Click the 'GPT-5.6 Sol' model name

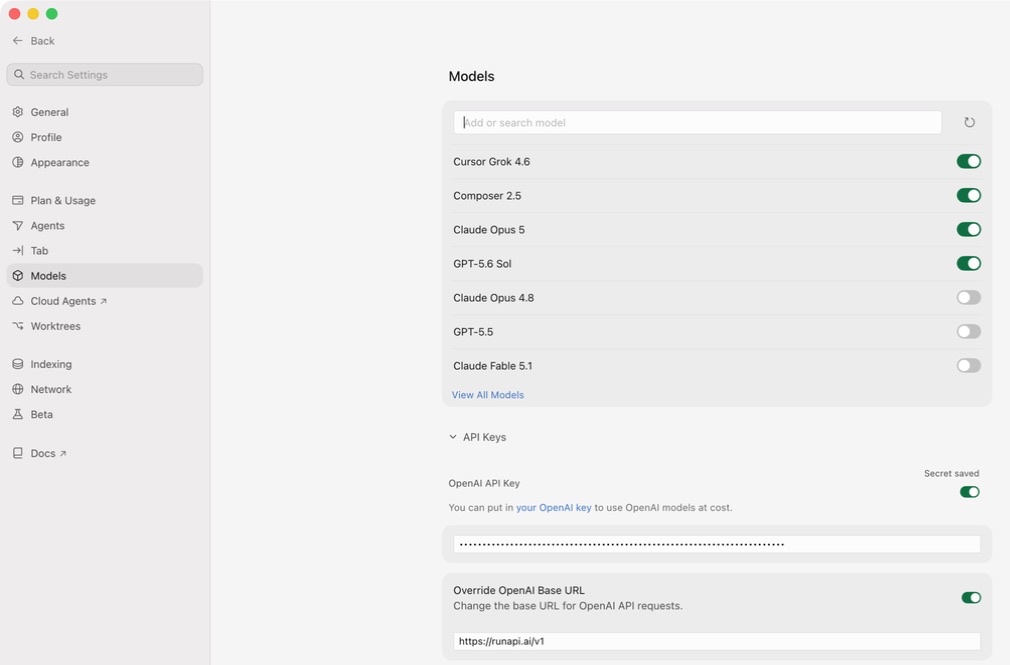[482, 264]
